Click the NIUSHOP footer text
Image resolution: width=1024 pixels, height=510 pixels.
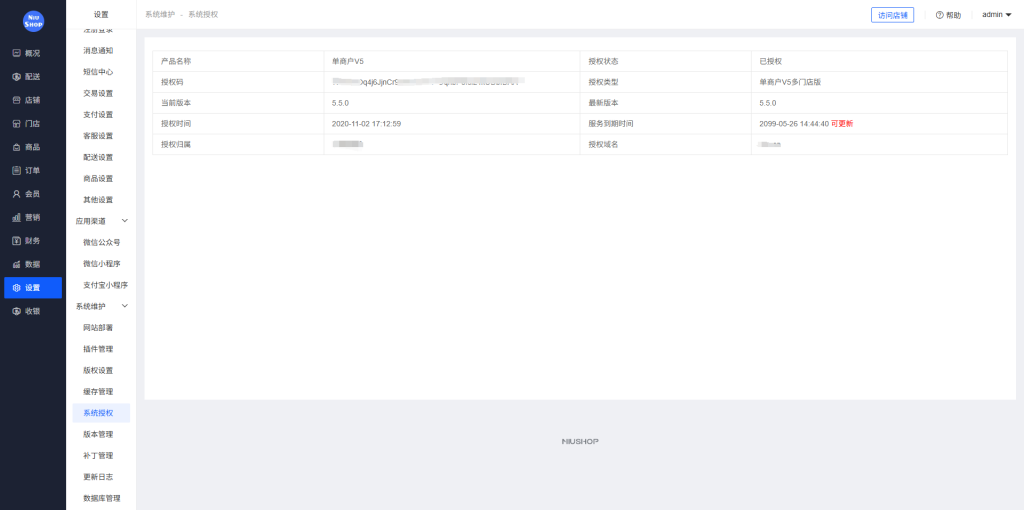pos(580,441)
